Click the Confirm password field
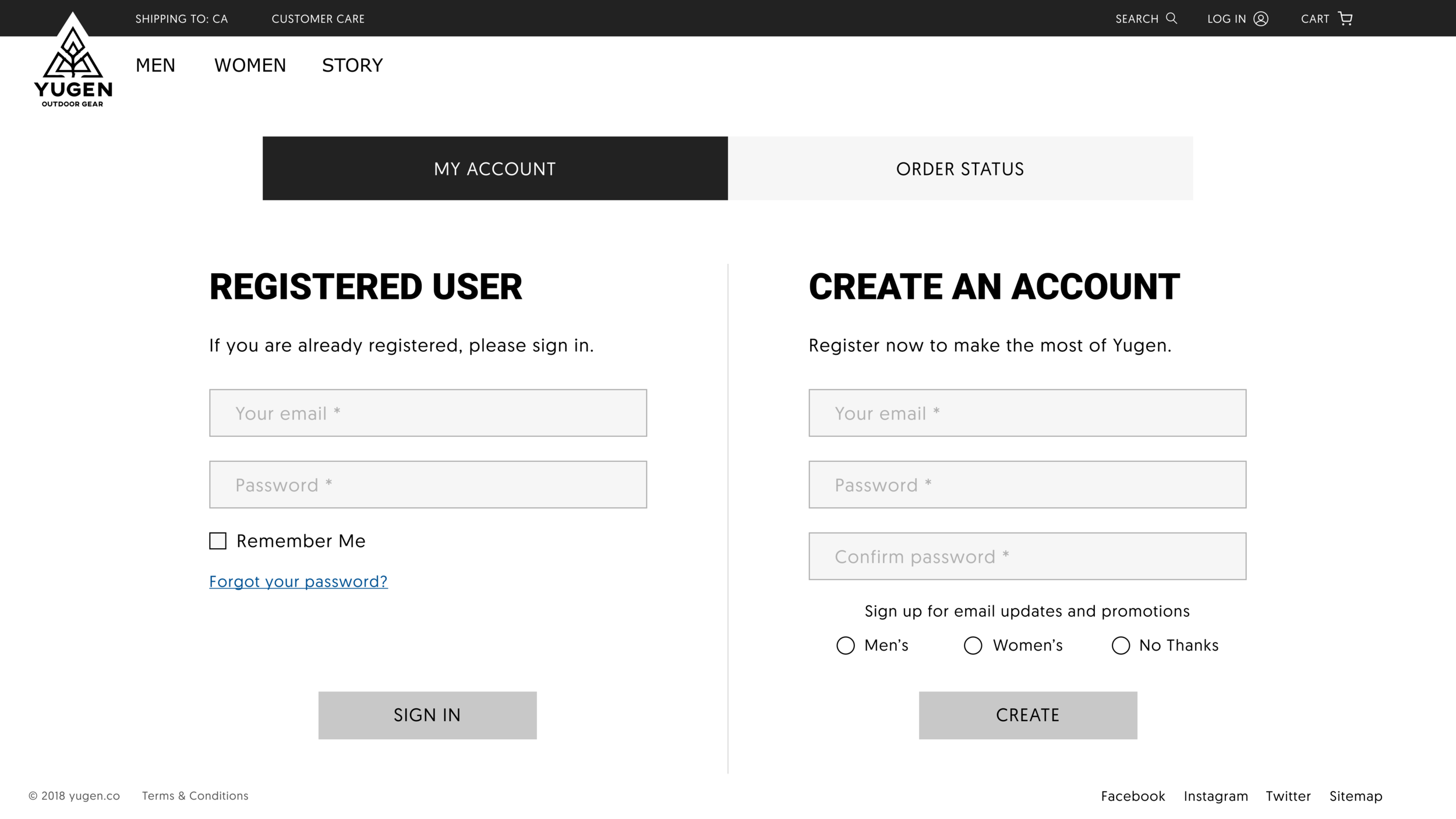This screenshot has width=1456, height=819. 1027,556
